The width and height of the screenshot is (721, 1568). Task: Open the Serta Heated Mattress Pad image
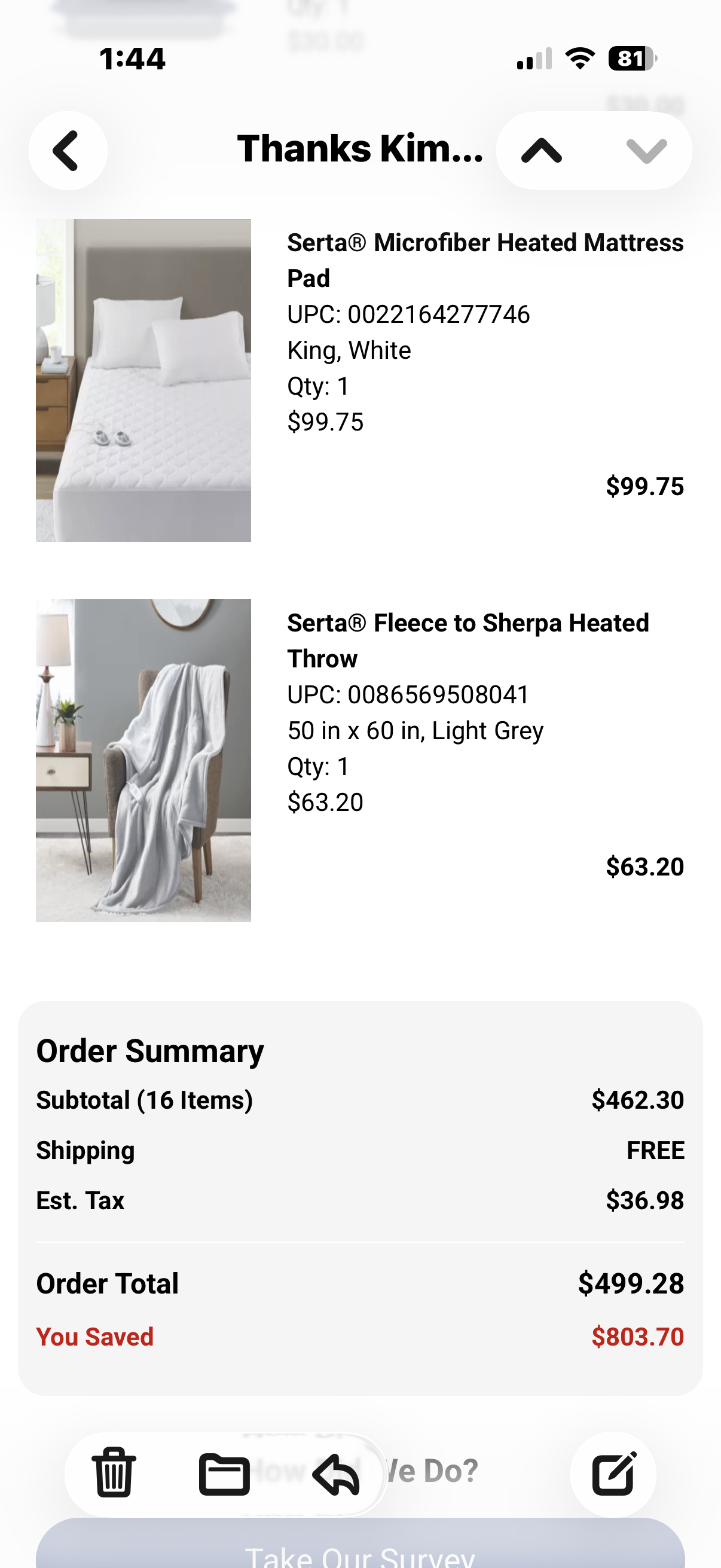[143, 380]
